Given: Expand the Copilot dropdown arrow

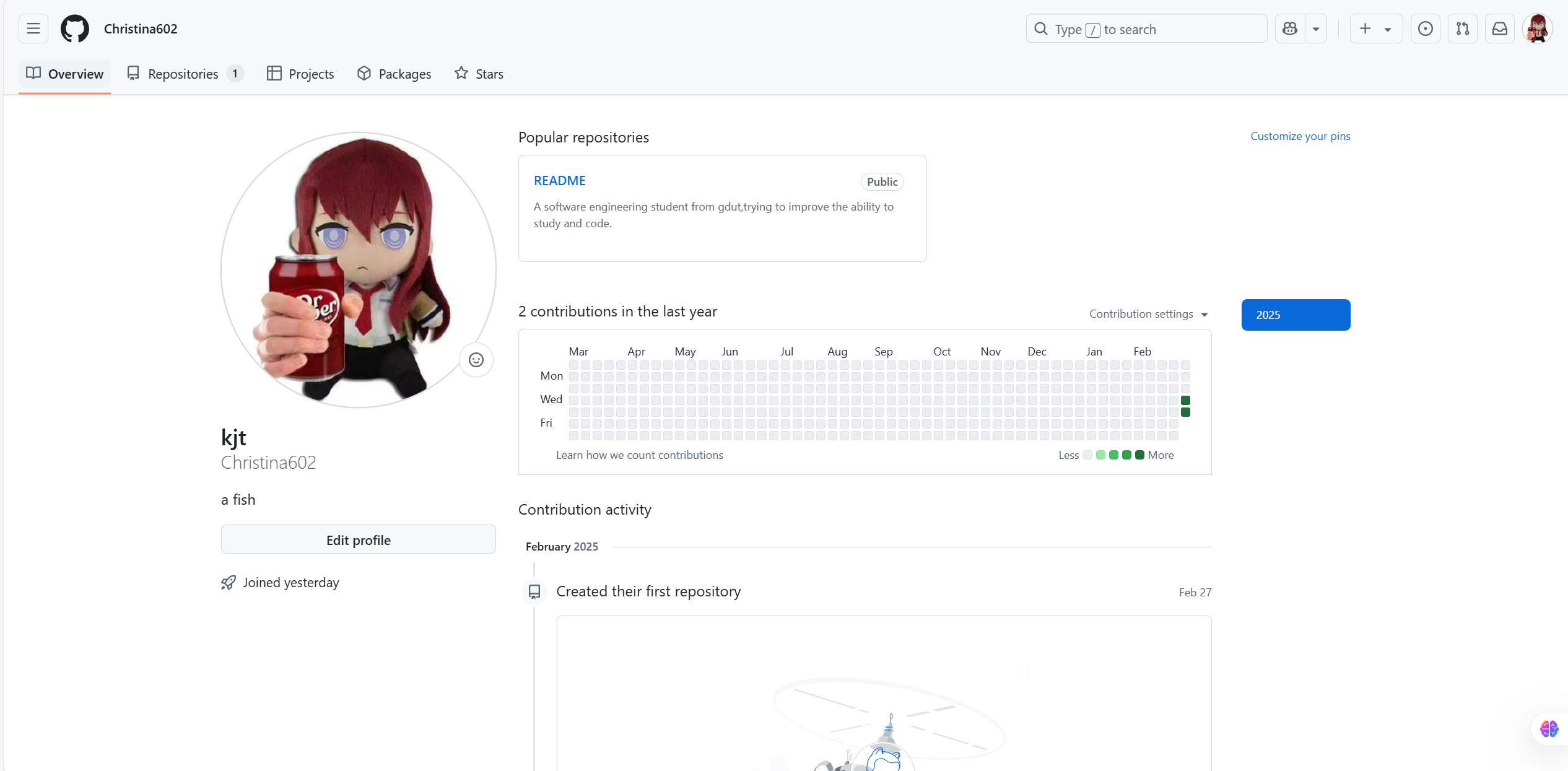Looking at the screenshot, I should click(1316, 29).
